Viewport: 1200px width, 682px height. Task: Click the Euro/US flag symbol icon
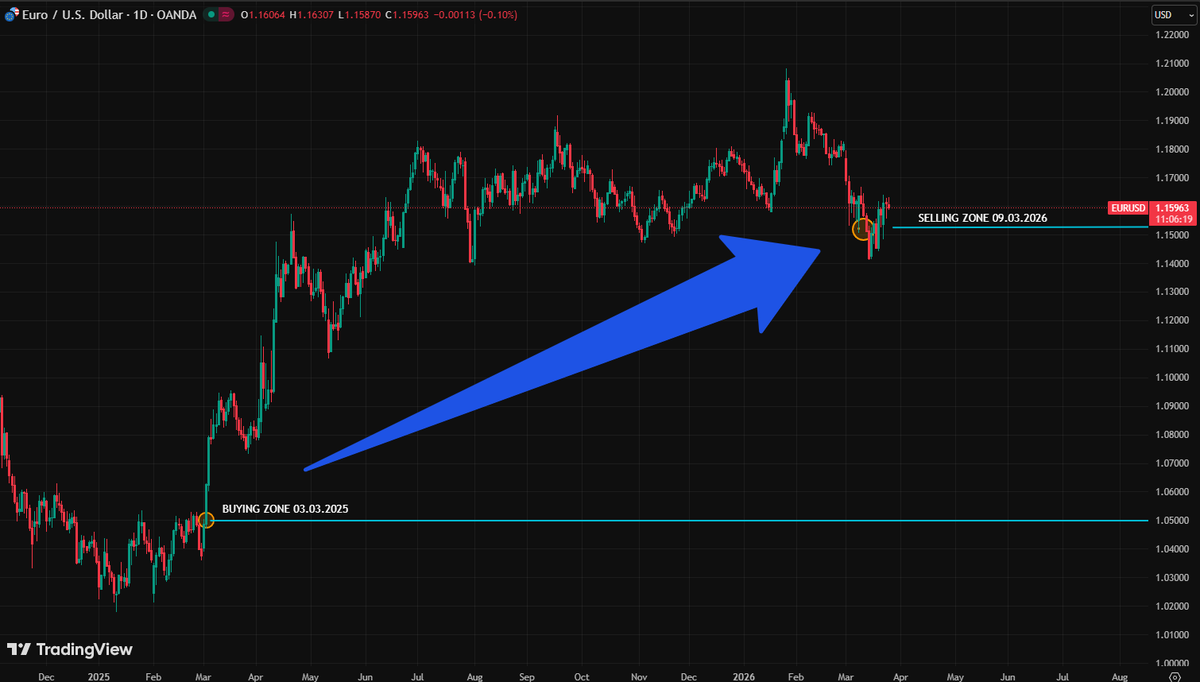coord(11,15)
